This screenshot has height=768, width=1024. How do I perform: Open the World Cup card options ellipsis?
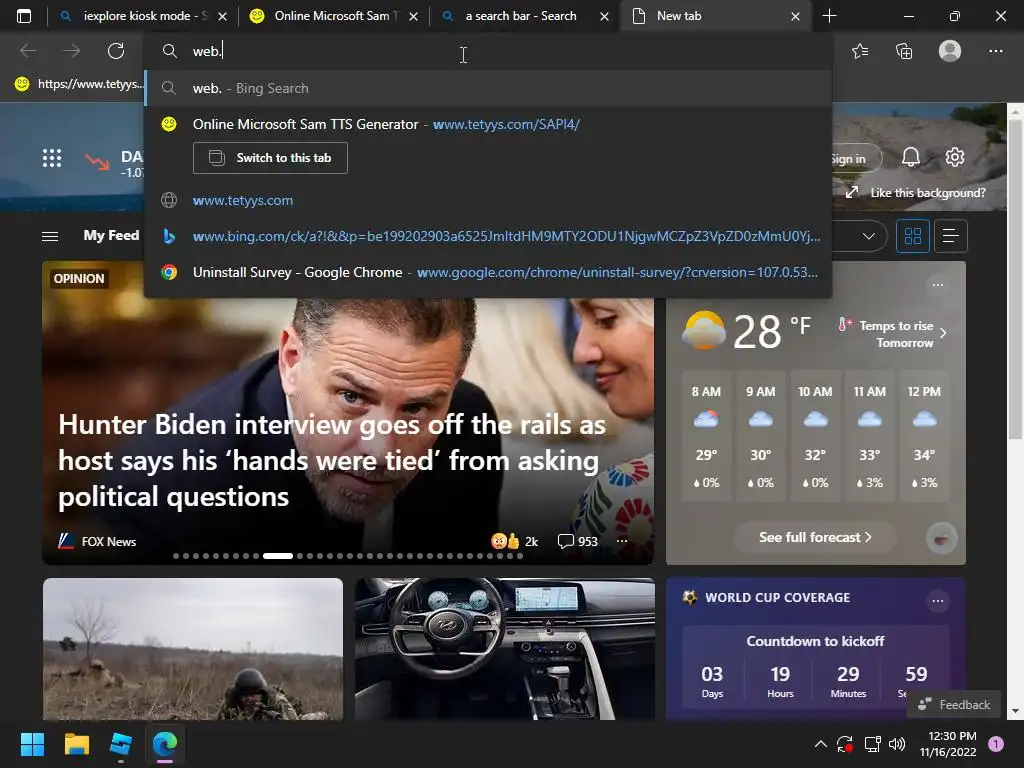point(938,600)
